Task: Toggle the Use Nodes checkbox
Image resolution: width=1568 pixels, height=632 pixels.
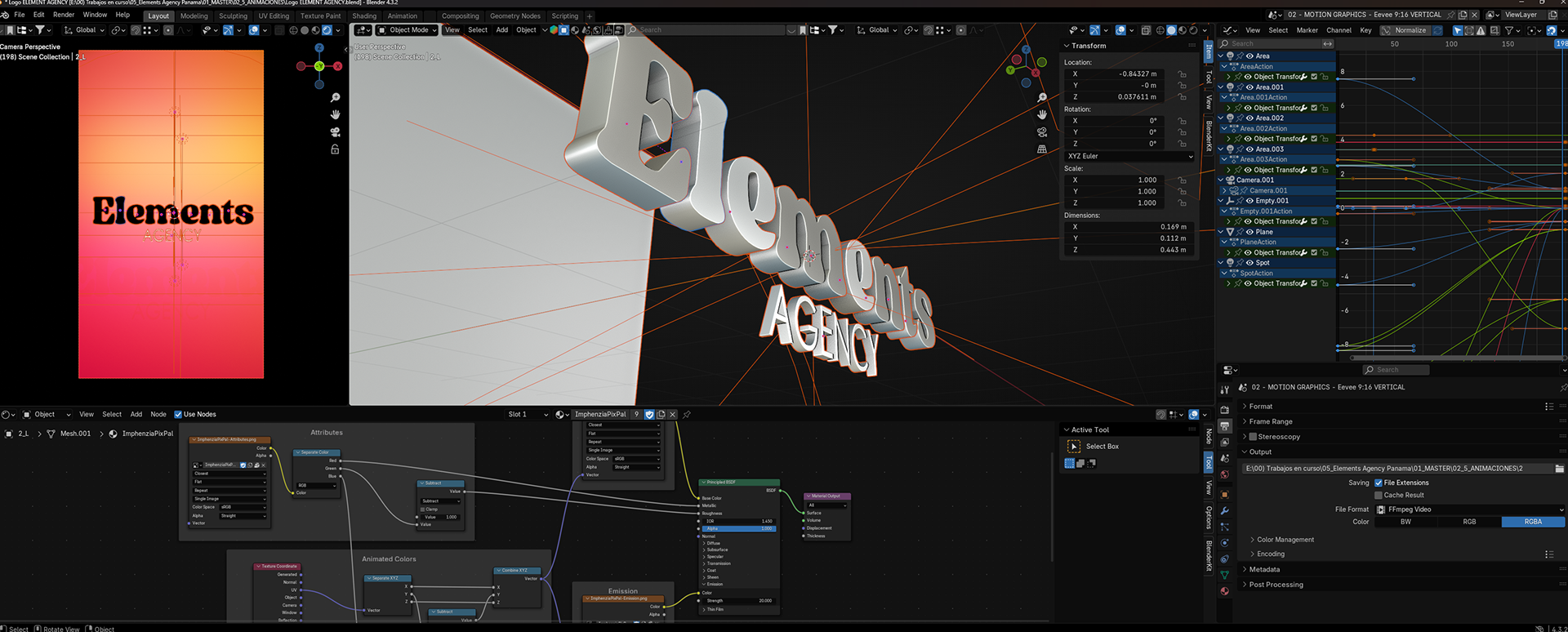Action: pyautogui.click(x=178, y=415)
